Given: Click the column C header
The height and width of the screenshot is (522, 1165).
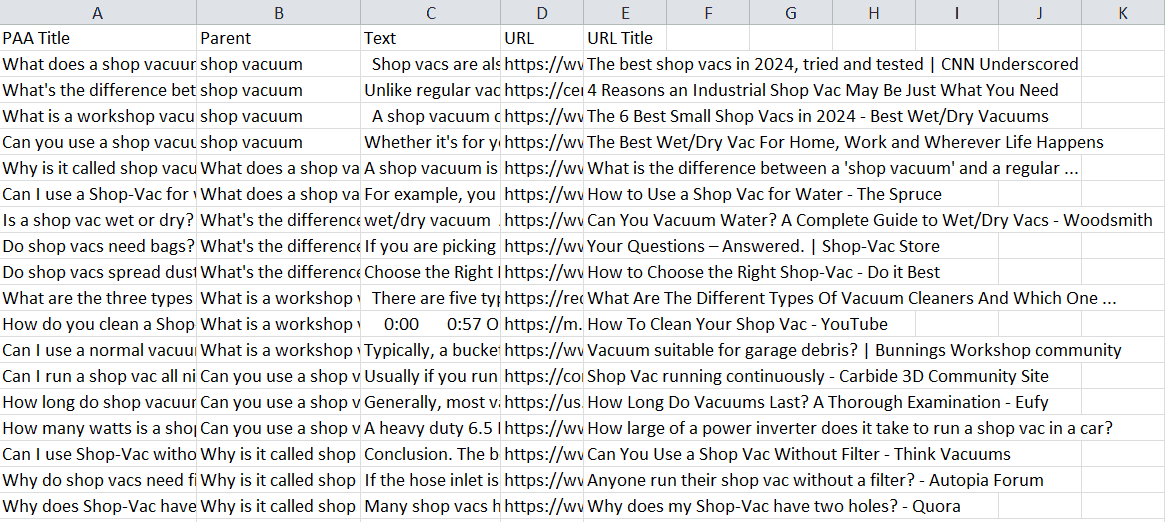Looking at the screenshot, I should [x=431, y=13].
